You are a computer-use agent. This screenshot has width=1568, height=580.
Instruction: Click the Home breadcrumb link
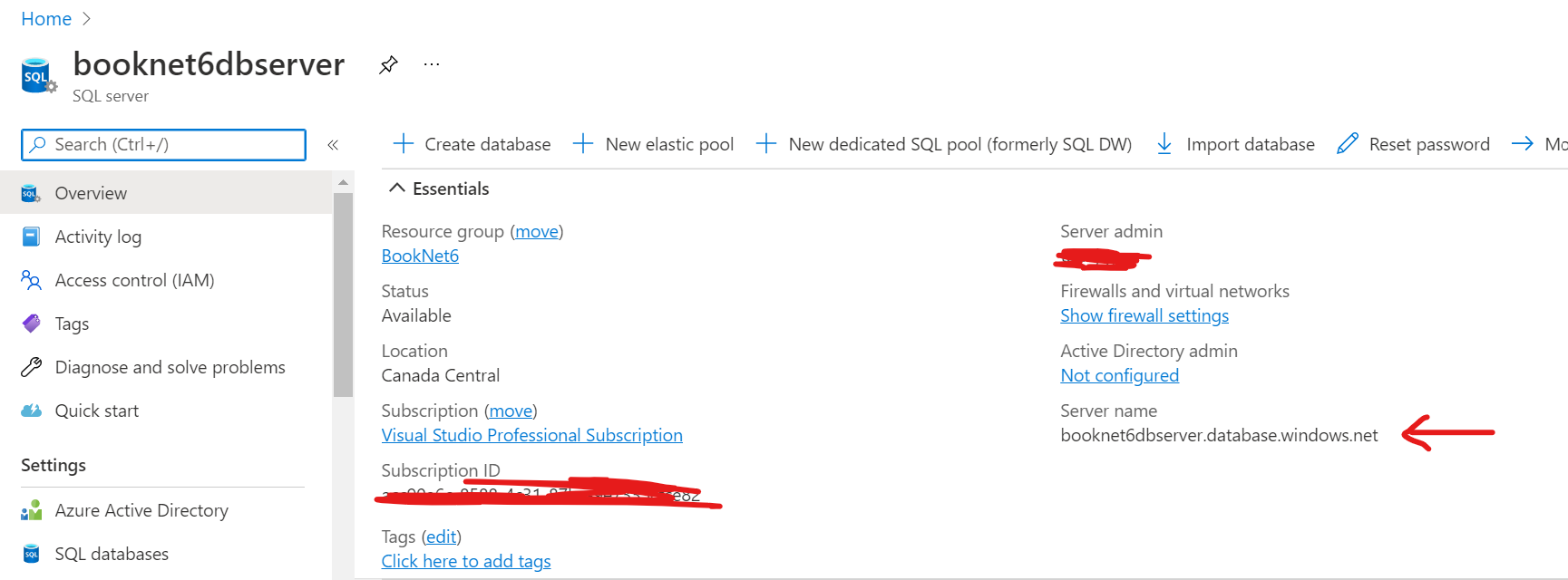(x=46, y=19)
